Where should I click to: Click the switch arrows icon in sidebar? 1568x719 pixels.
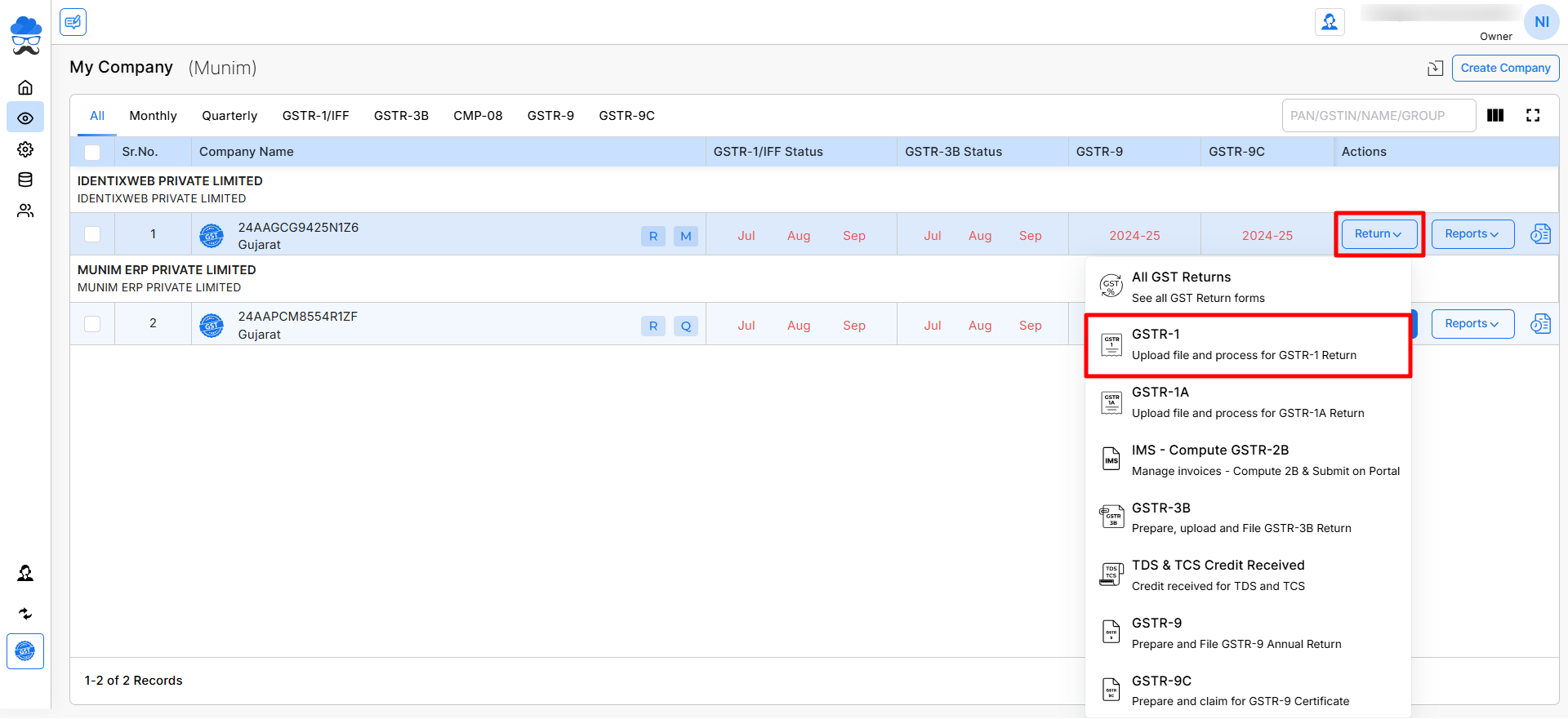pyautogui.click(x=25, y=613)
